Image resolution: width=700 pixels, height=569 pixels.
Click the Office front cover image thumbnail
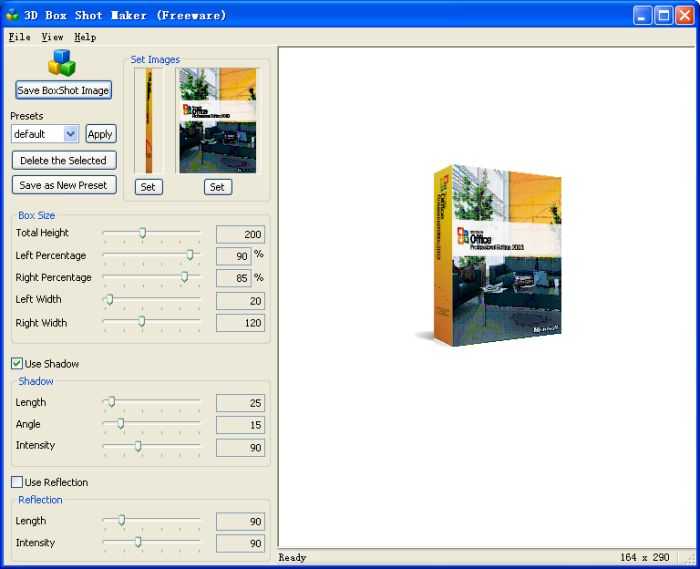218,121
